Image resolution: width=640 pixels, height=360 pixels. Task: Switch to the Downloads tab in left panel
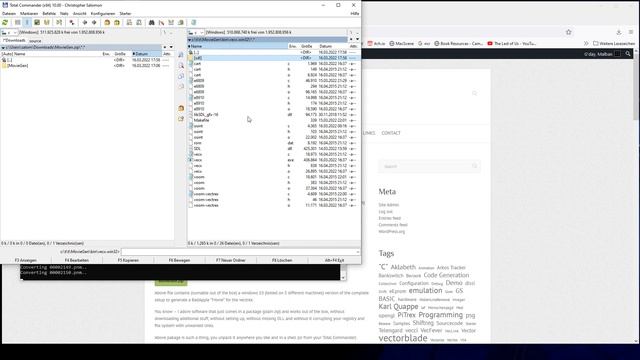pos(14,40)
